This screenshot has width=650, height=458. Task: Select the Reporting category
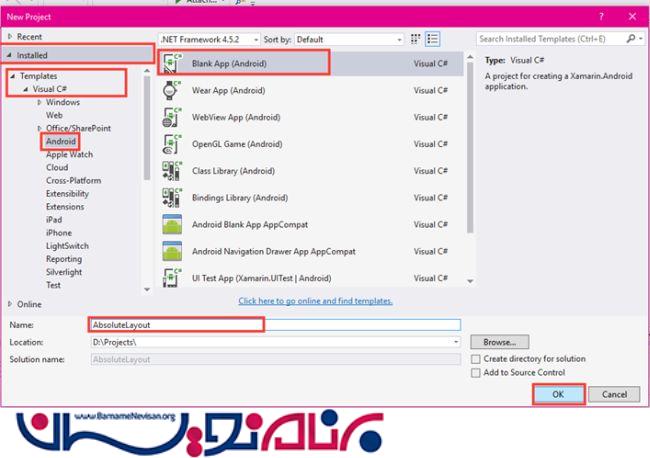64,259
